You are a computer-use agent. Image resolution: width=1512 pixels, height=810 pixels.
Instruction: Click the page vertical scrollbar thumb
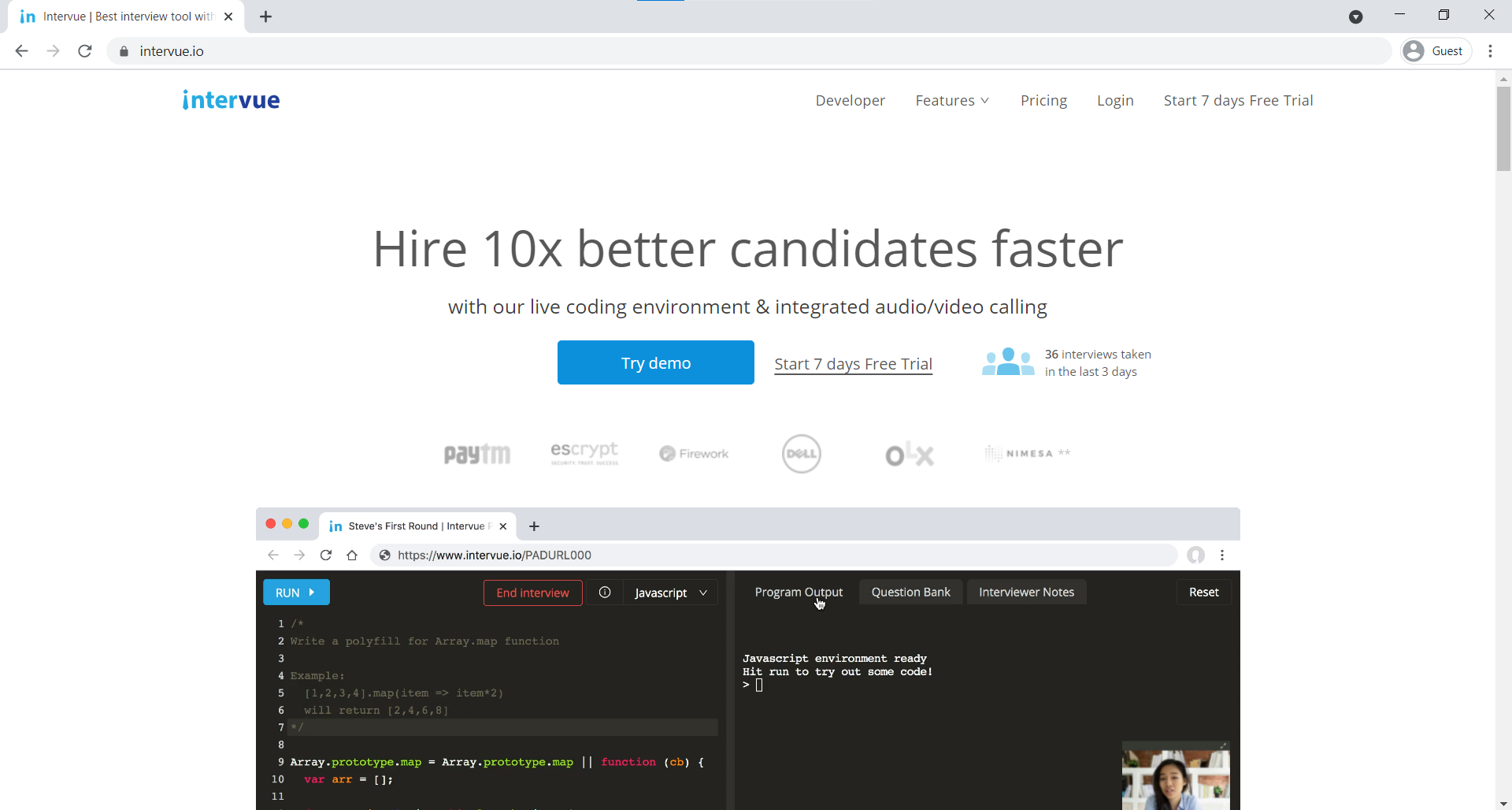1503,128
